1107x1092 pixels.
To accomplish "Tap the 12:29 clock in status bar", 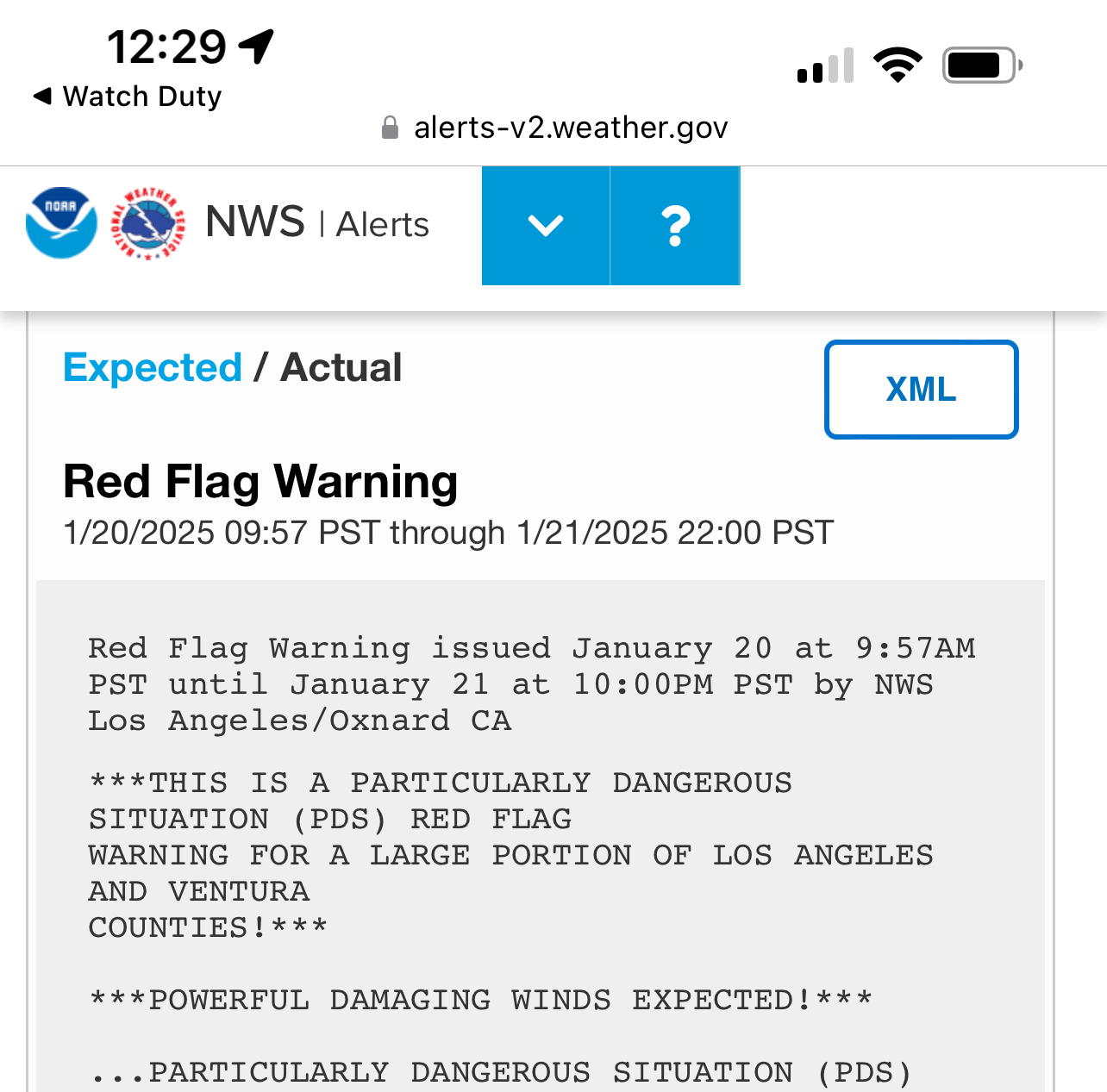I will (166, 47).
